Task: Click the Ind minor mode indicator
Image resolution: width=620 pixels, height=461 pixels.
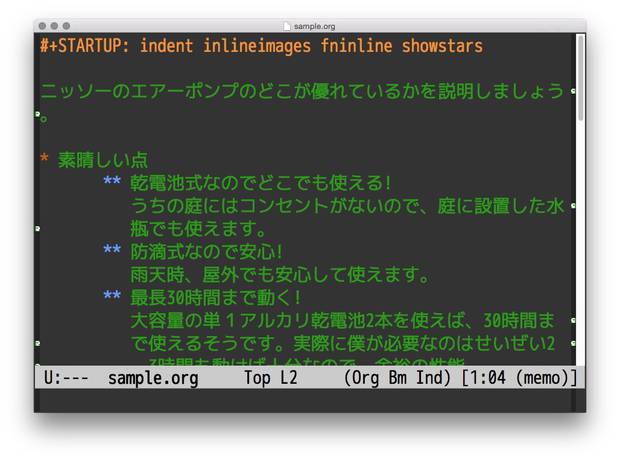Action: point(429,378)
